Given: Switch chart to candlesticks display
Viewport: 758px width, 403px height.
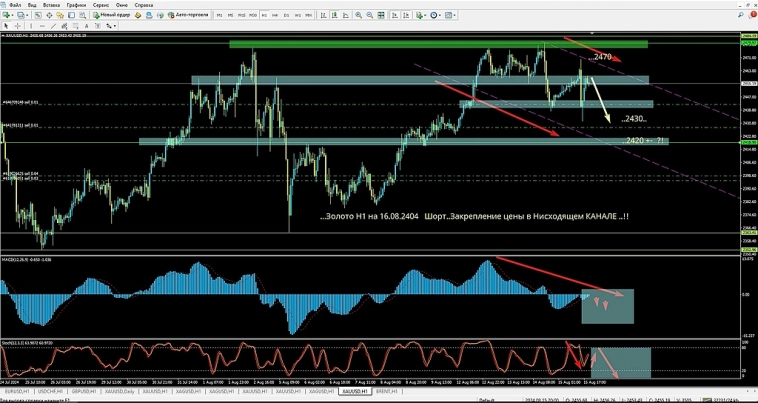Looking at the screenshot, I should click(333, 15).
